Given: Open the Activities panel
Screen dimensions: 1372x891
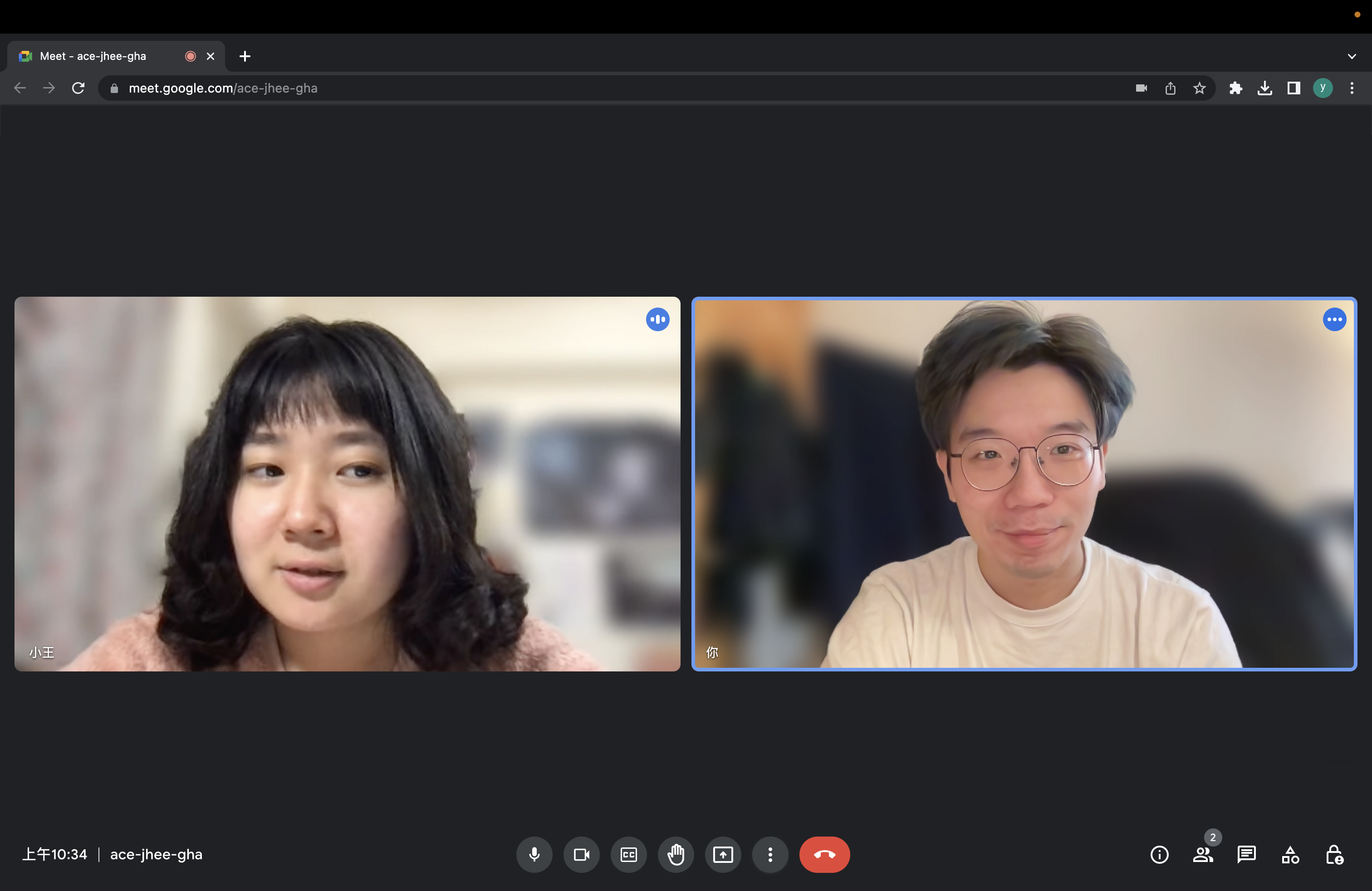Looking at the screenshot, I should click(x=1290, y=854).
